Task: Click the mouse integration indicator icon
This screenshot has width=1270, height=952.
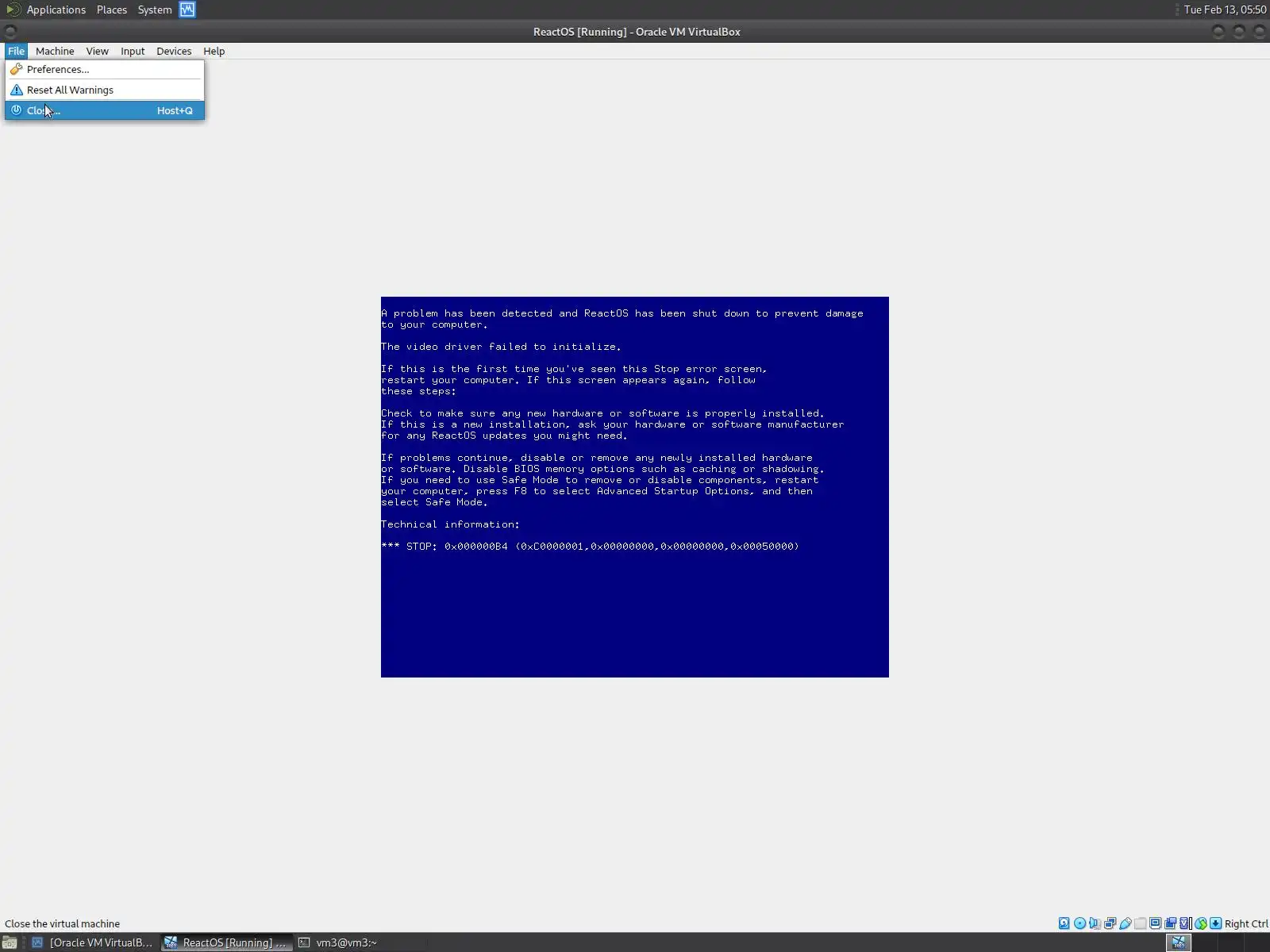Action: pos(1200,923)
